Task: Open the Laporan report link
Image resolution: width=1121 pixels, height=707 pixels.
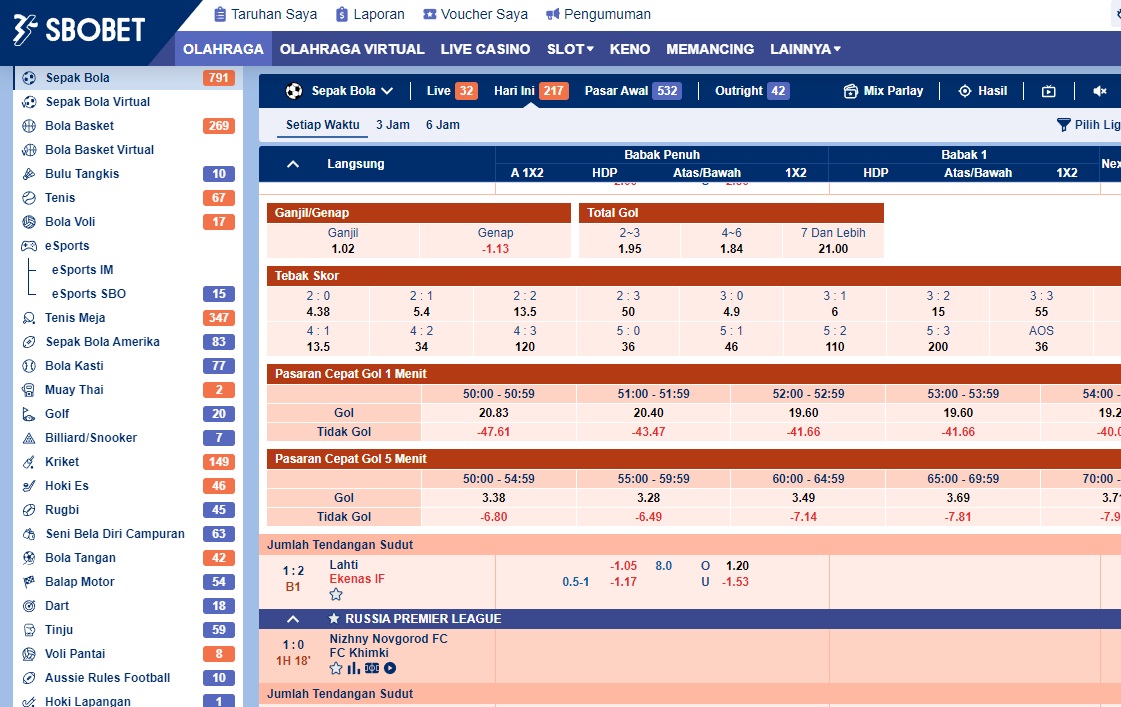Action: 370,14
